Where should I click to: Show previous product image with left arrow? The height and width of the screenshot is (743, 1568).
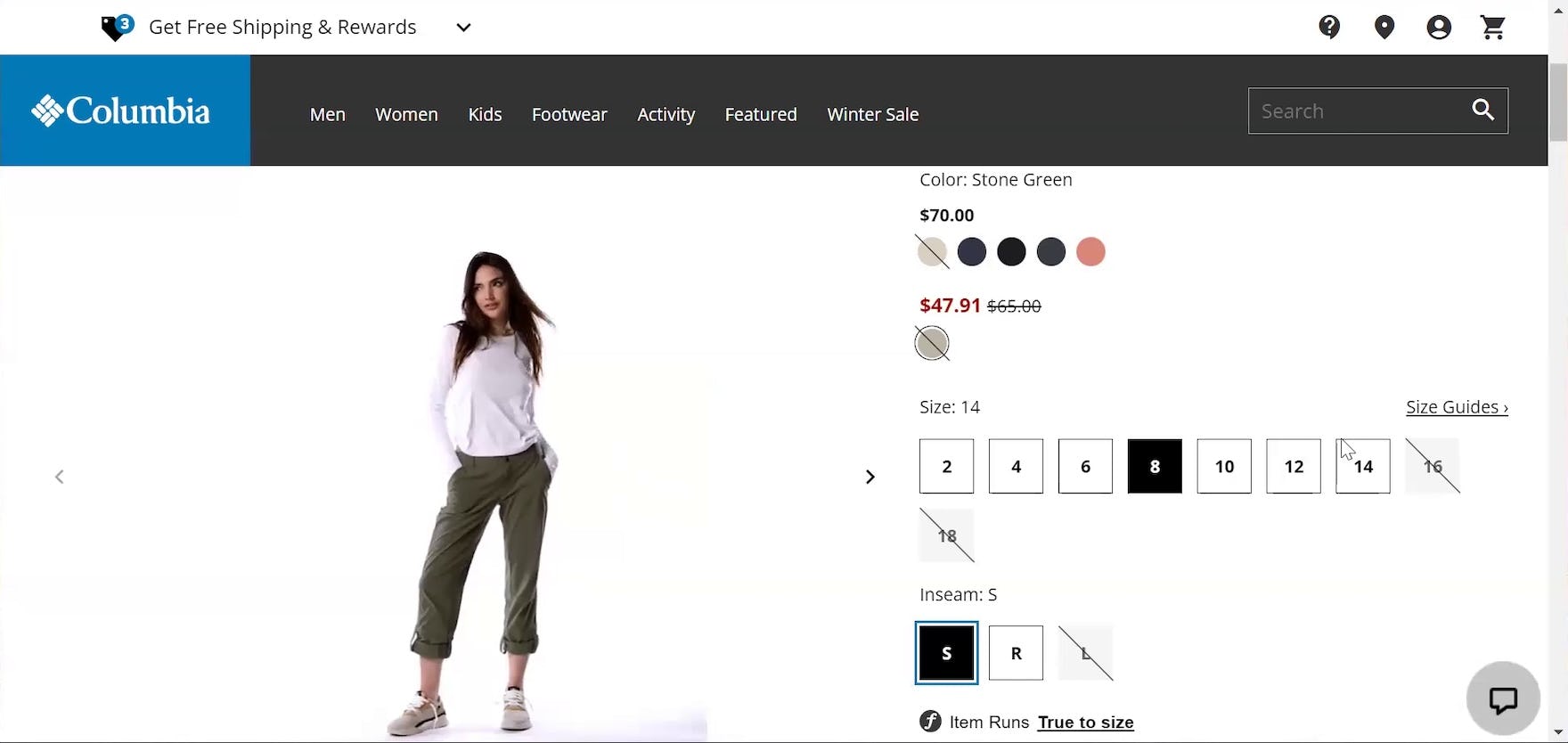[x=60, y=478]
